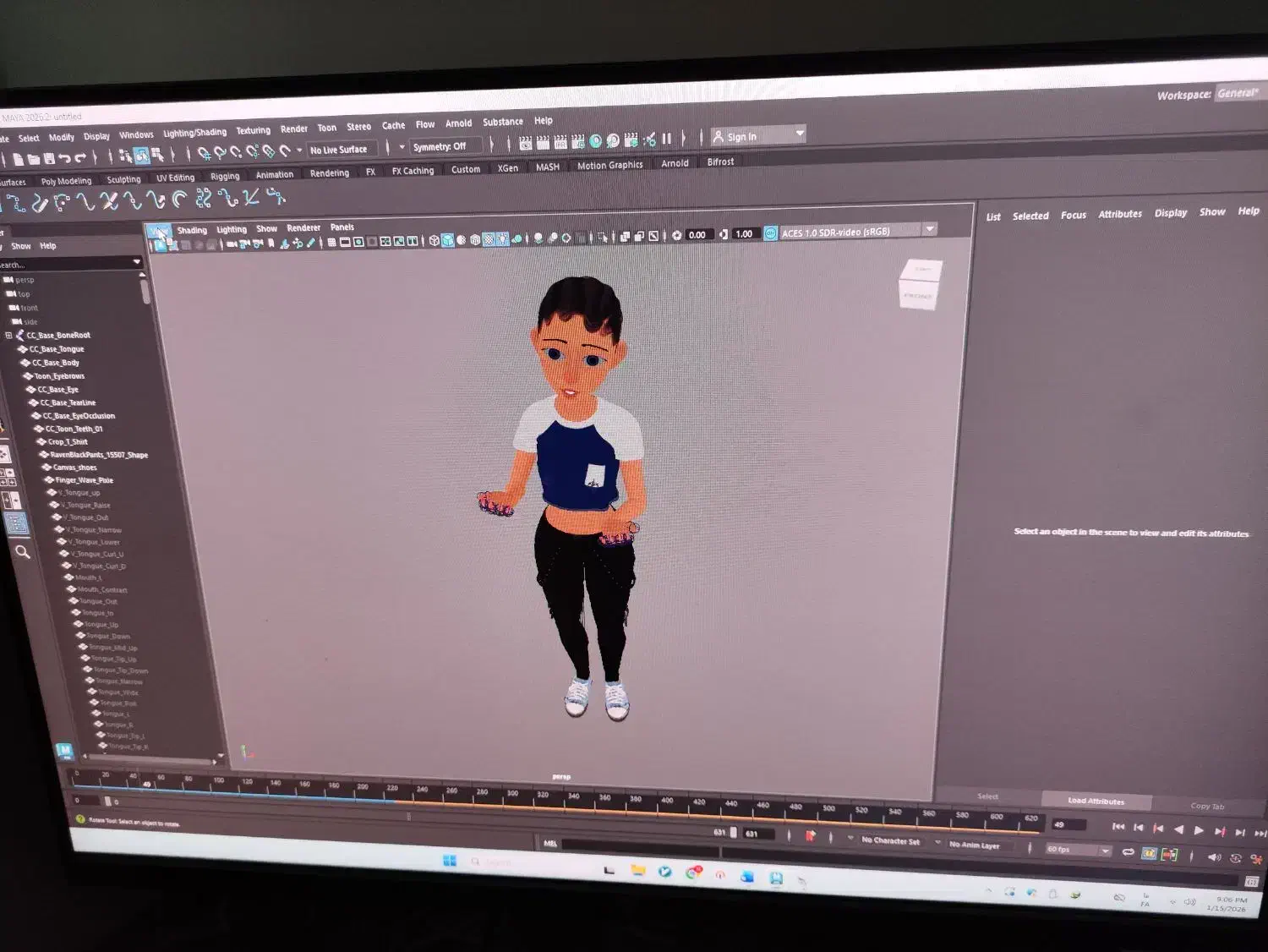Screen dimensions: 1268x952
Task: Select the Sculpting menu set tab
Action: (x=123, y=178)
